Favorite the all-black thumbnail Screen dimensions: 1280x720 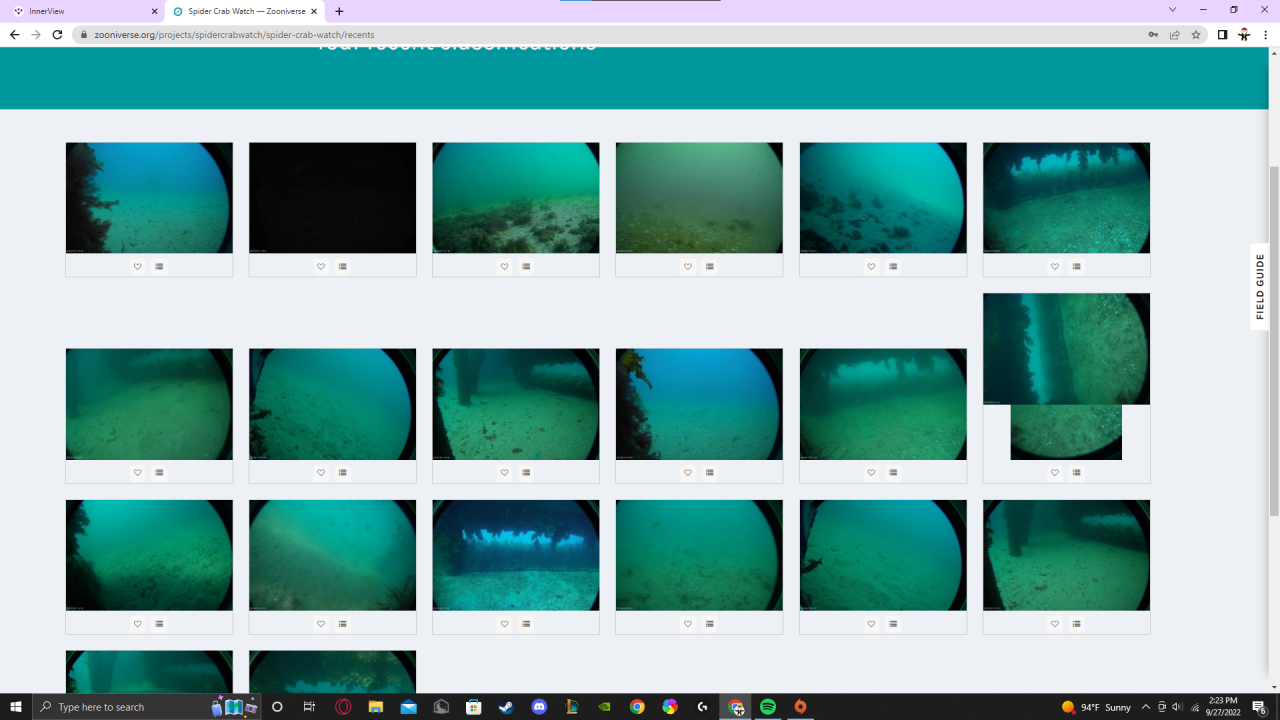[x=321, y=267]
